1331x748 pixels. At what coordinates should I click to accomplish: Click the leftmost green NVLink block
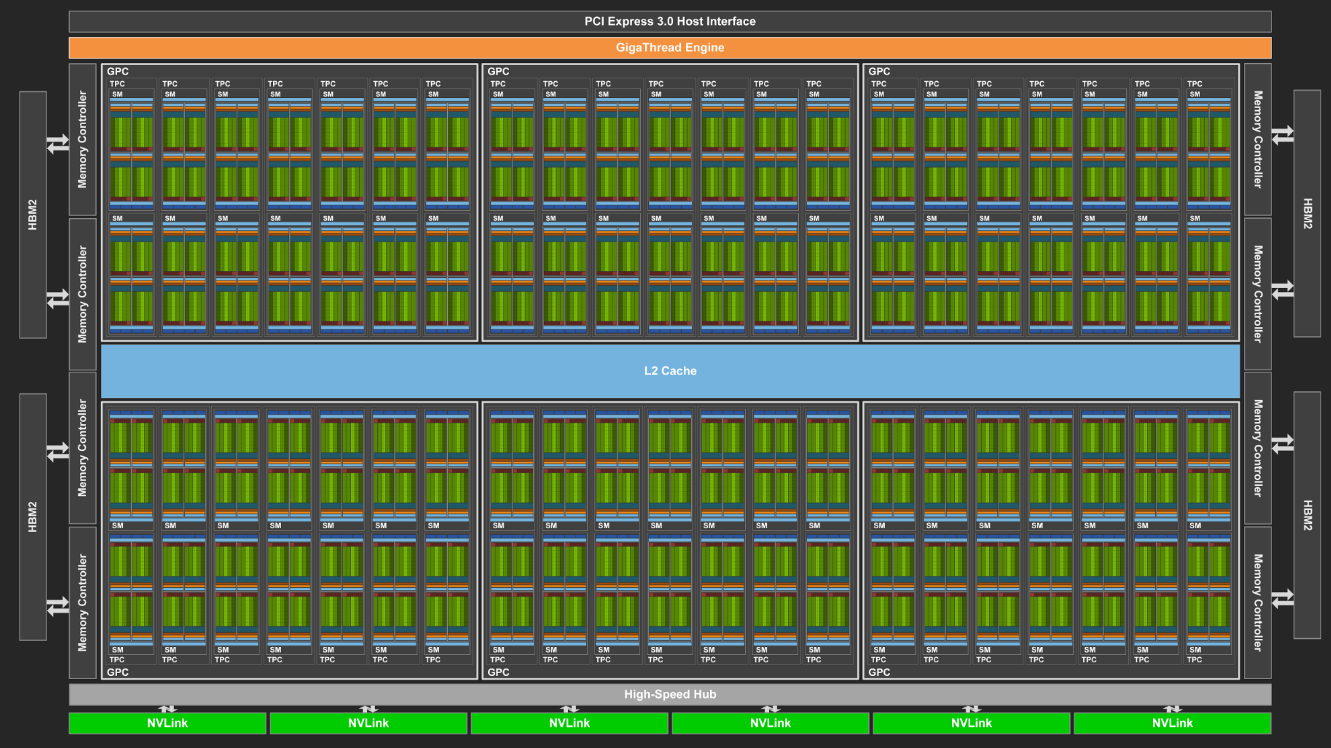(168, 723)
